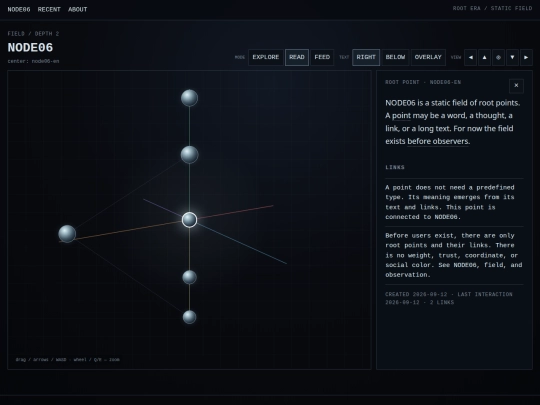Pan view right with right arrow
Screen dimensions: 540x405
(x=526, y=58)
